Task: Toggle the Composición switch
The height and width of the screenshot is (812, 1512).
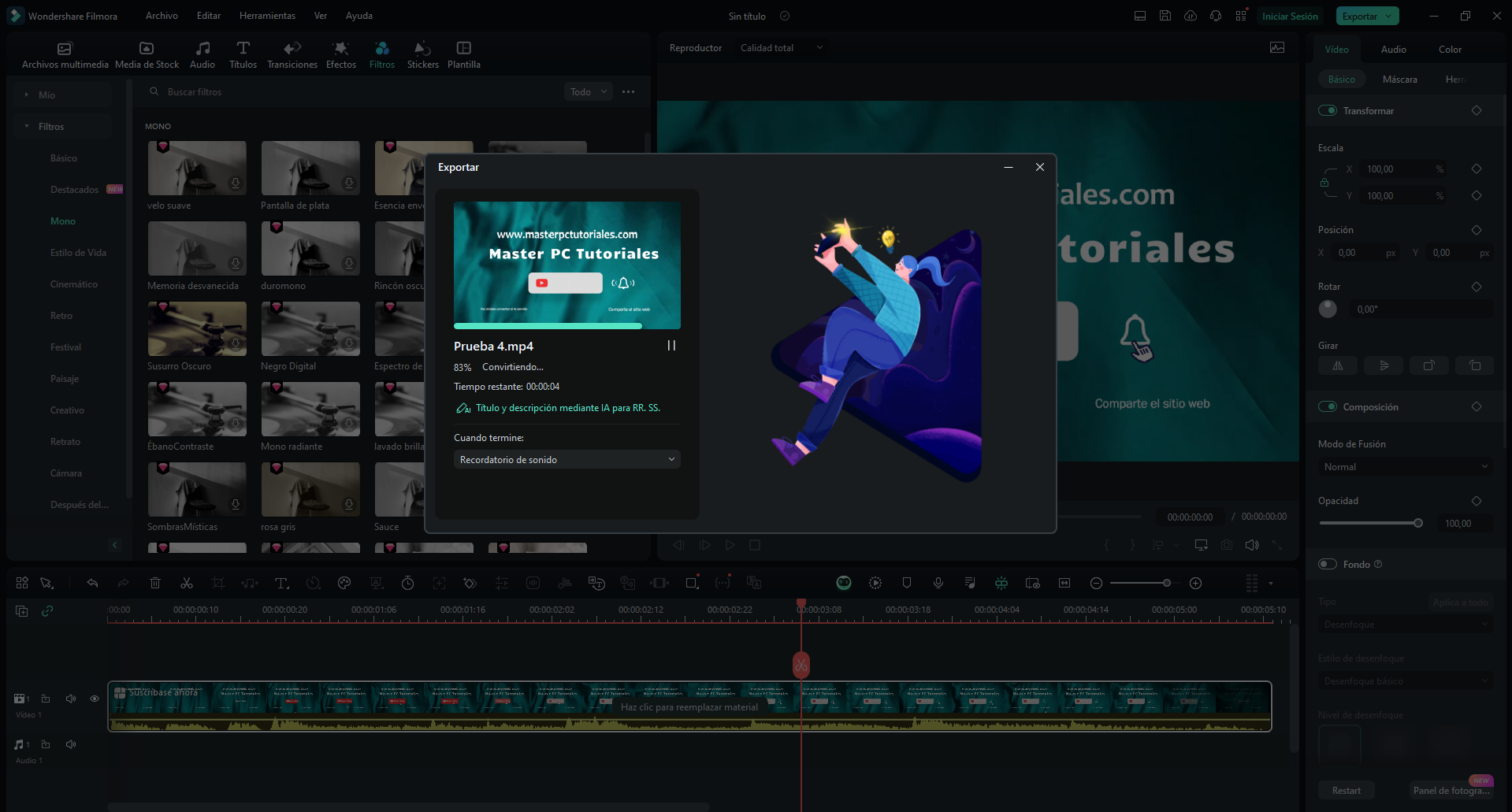Action: pos(1328,406)
